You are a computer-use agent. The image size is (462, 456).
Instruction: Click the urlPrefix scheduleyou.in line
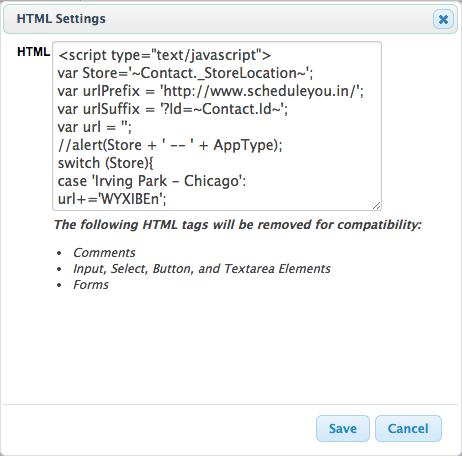pos(211,91)
